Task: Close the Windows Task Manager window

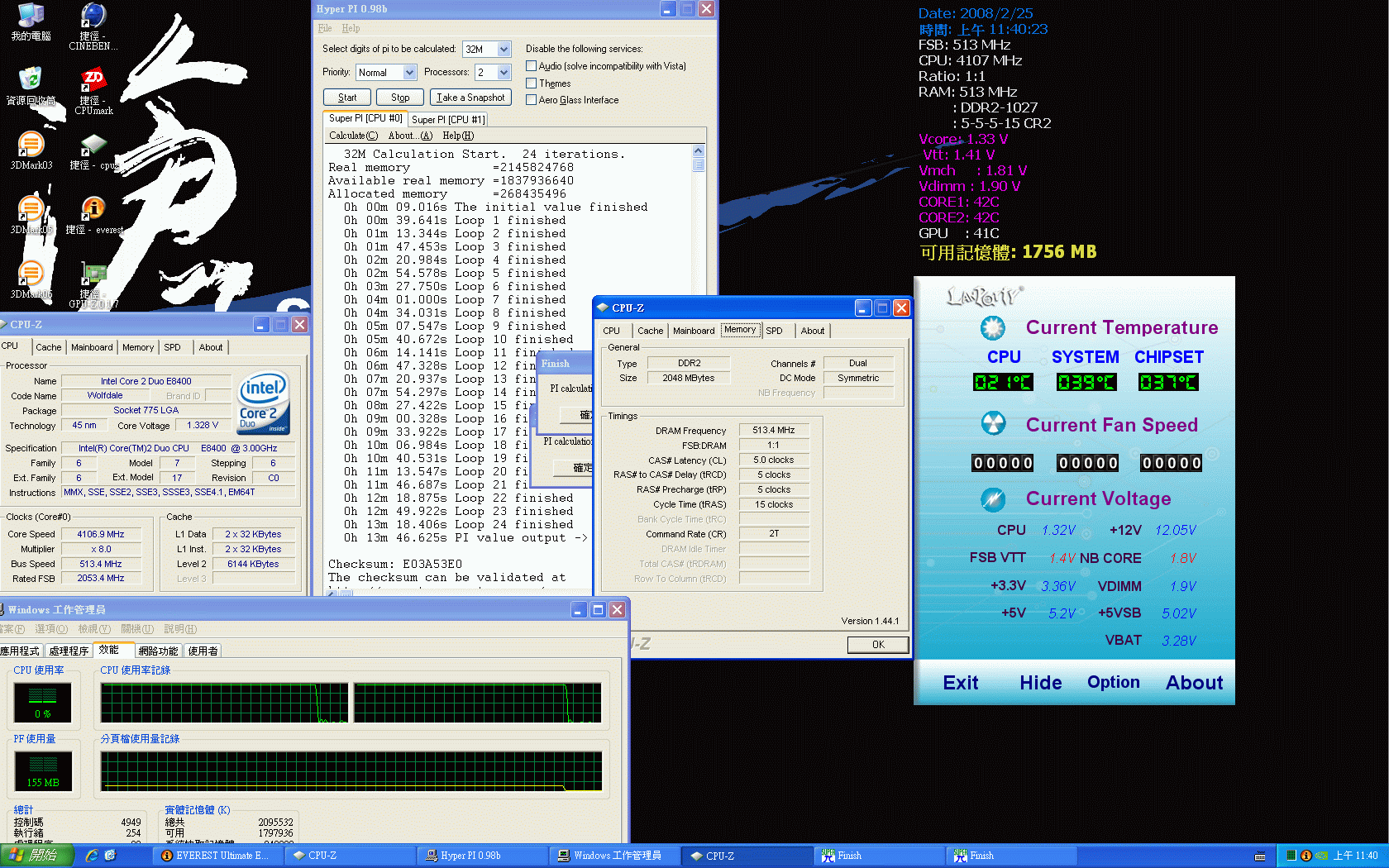Action: pos(617,610)
